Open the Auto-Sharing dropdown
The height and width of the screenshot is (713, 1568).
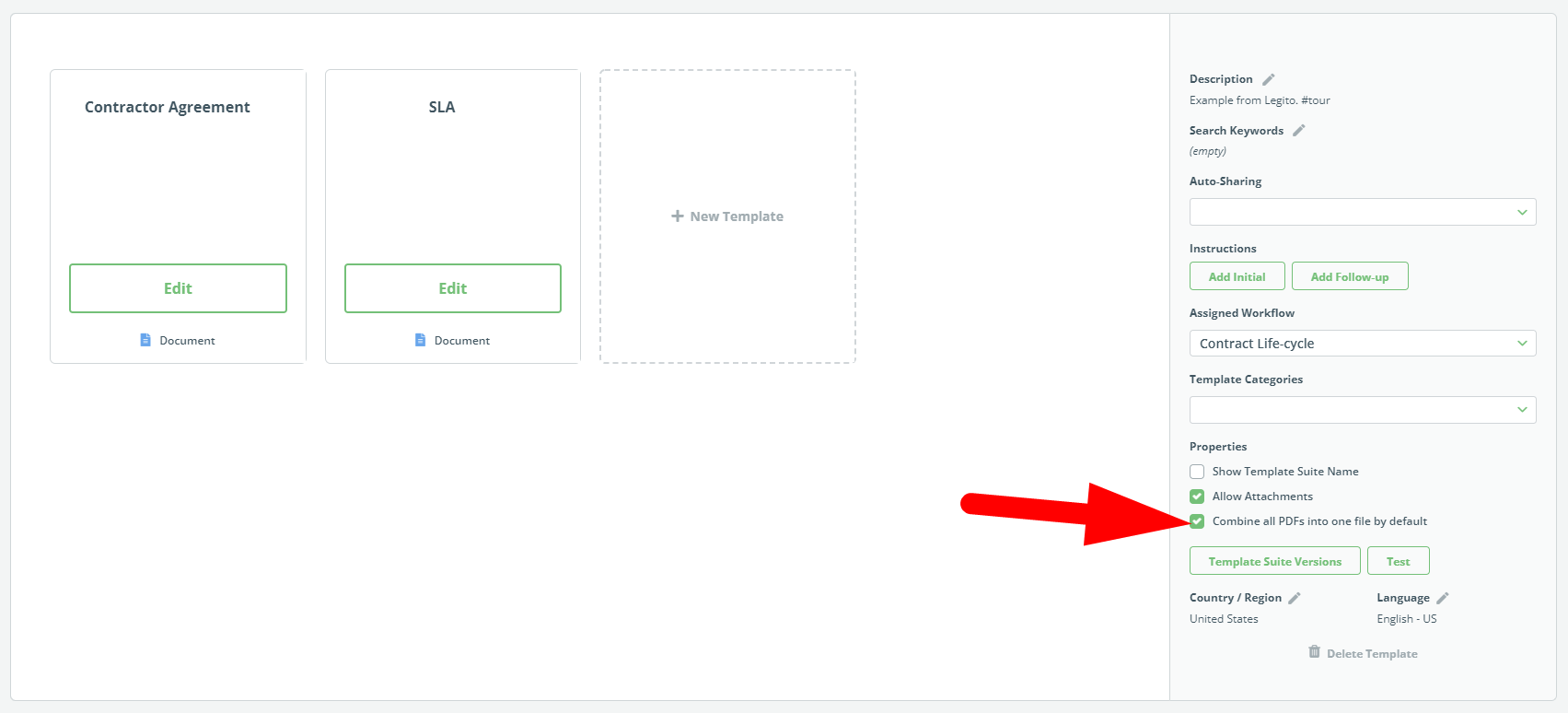point(1363,212)
